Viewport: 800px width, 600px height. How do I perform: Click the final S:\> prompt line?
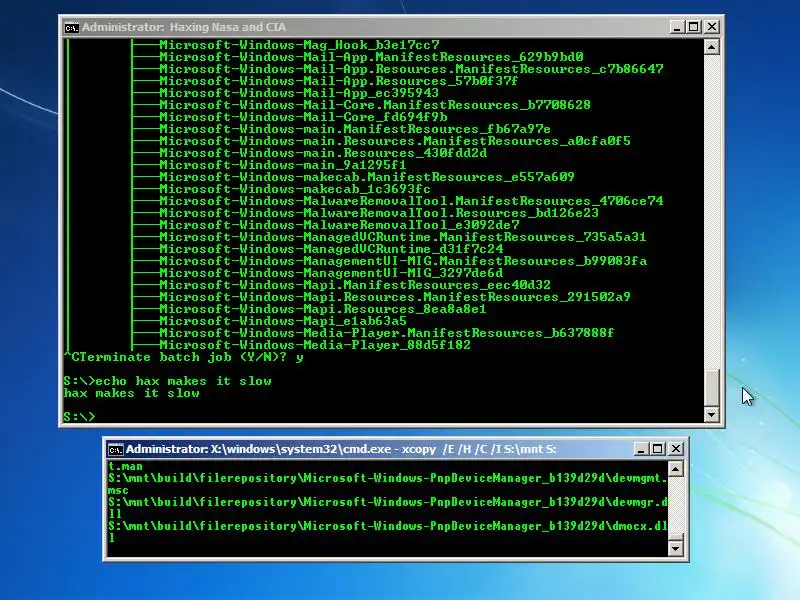tap(79, 416)
